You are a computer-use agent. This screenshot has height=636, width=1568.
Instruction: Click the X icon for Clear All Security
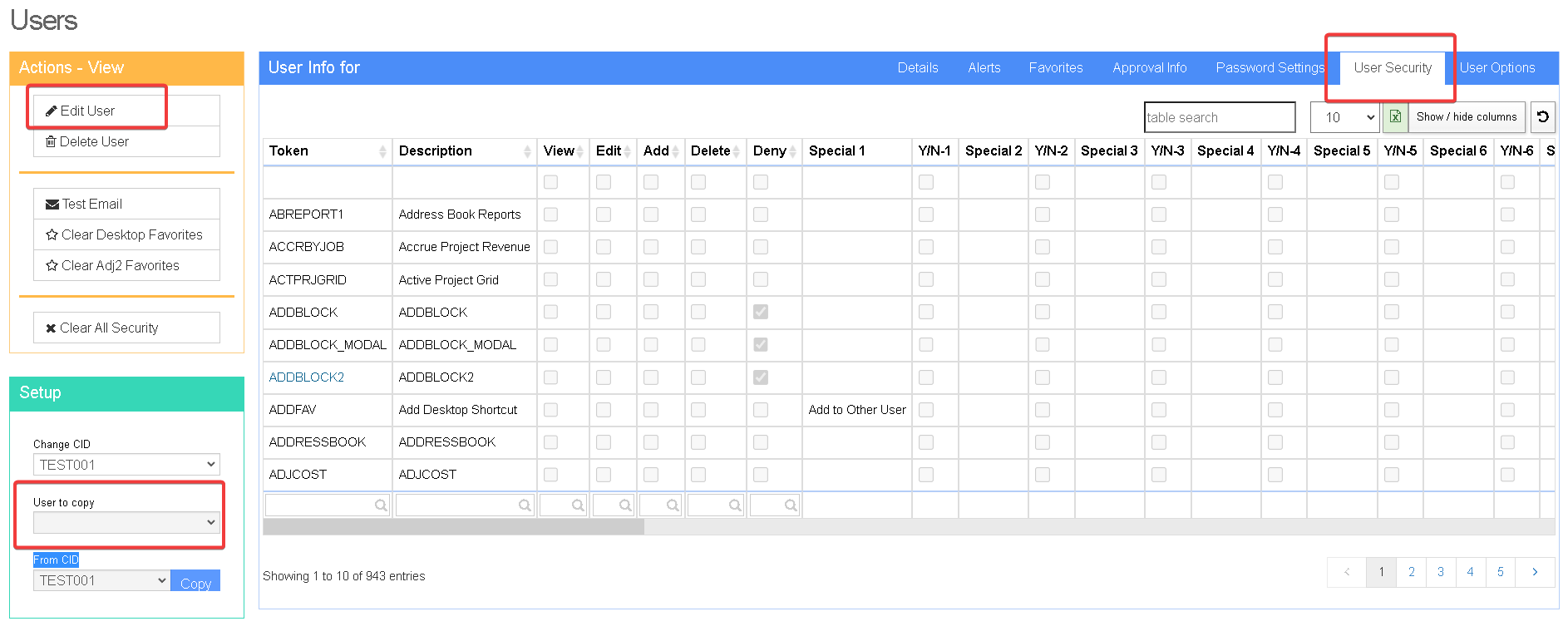51,328
